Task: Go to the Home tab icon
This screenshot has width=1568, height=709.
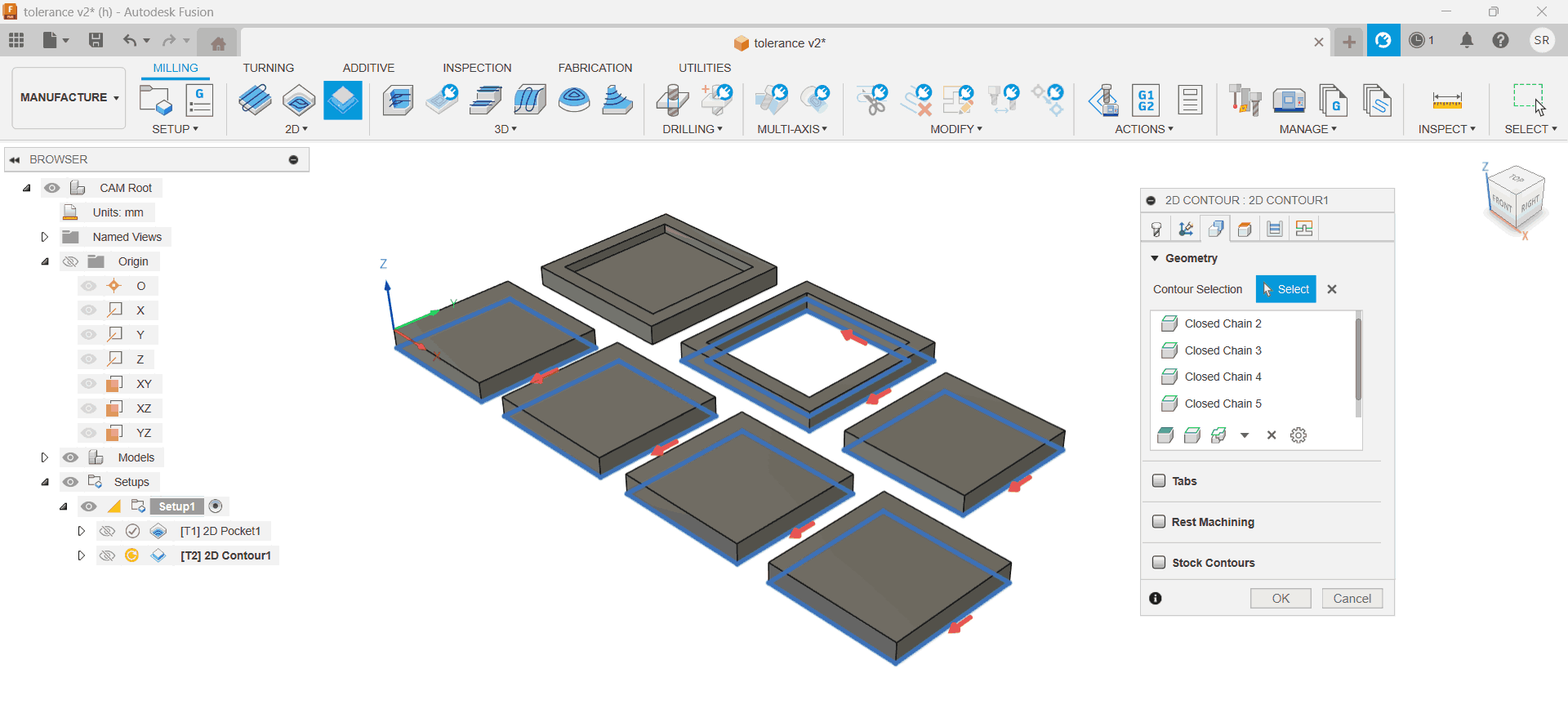Action: pyautogui.click(x=218, y=43)
